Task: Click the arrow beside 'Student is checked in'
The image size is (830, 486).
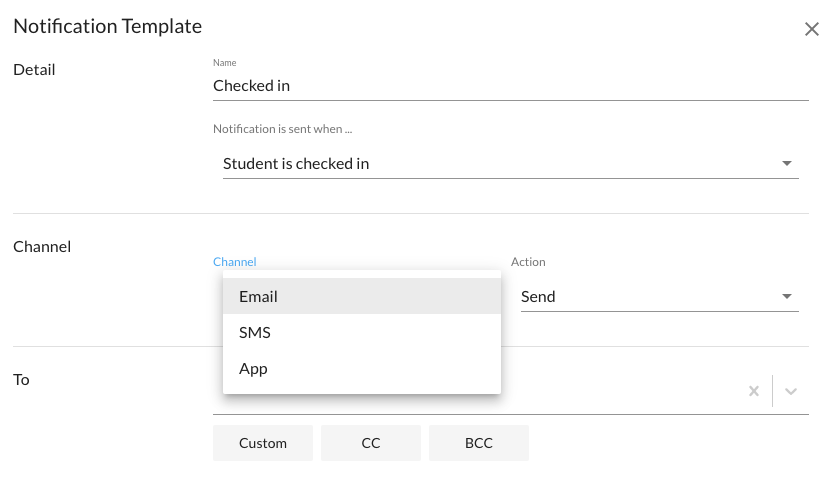Action: point(786,164)
